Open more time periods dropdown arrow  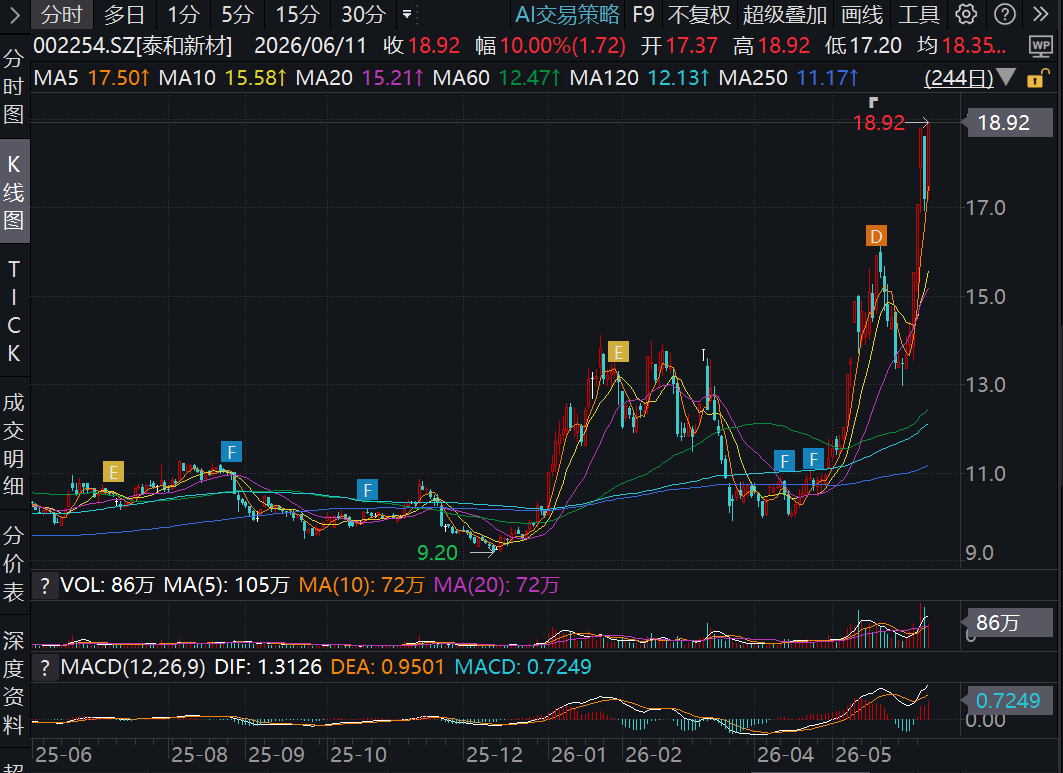point(407,14)
